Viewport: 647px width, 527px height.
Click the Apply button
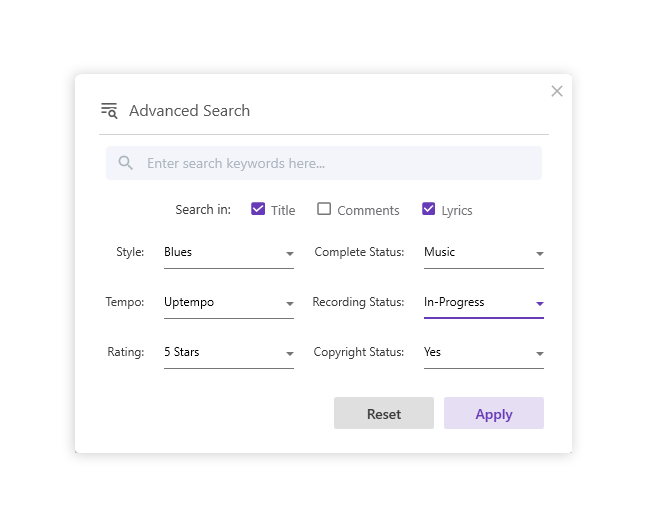494,413
